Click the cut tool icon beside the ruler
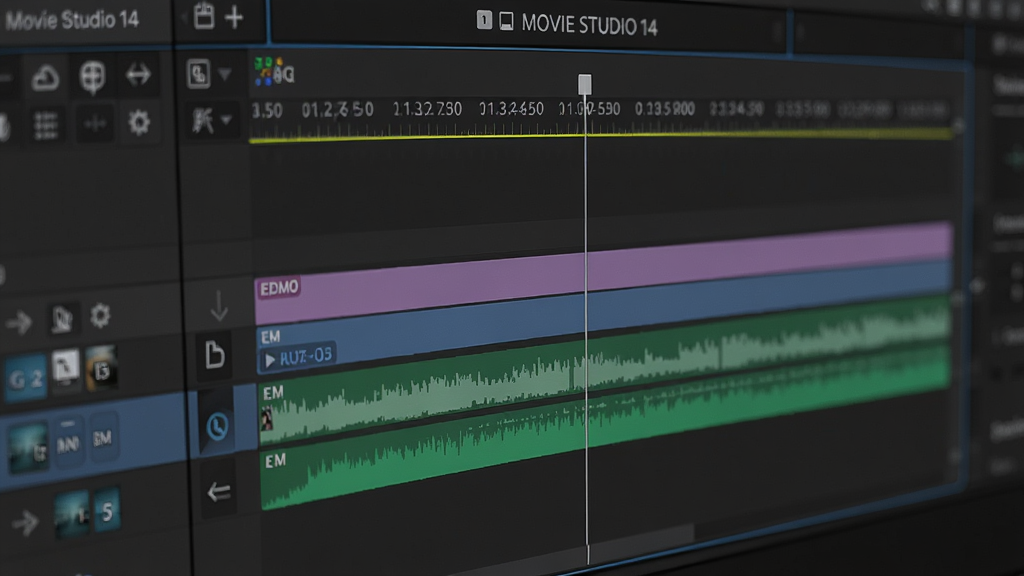 [x=202, y=120]
